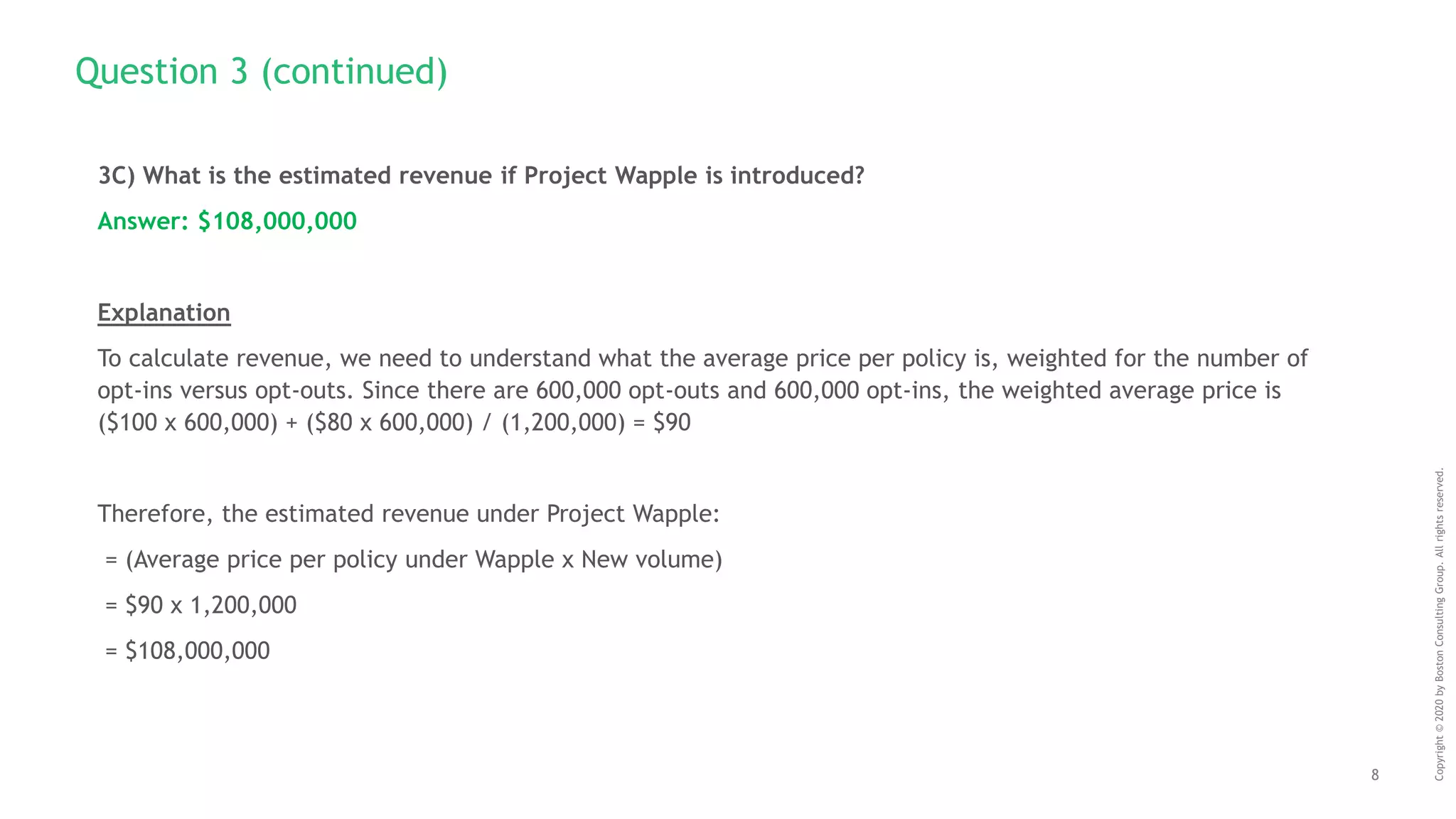The image size is (1456, 819).
Task: Click the "($80 x 600,000)" term in formula
Action: [390, 422]
